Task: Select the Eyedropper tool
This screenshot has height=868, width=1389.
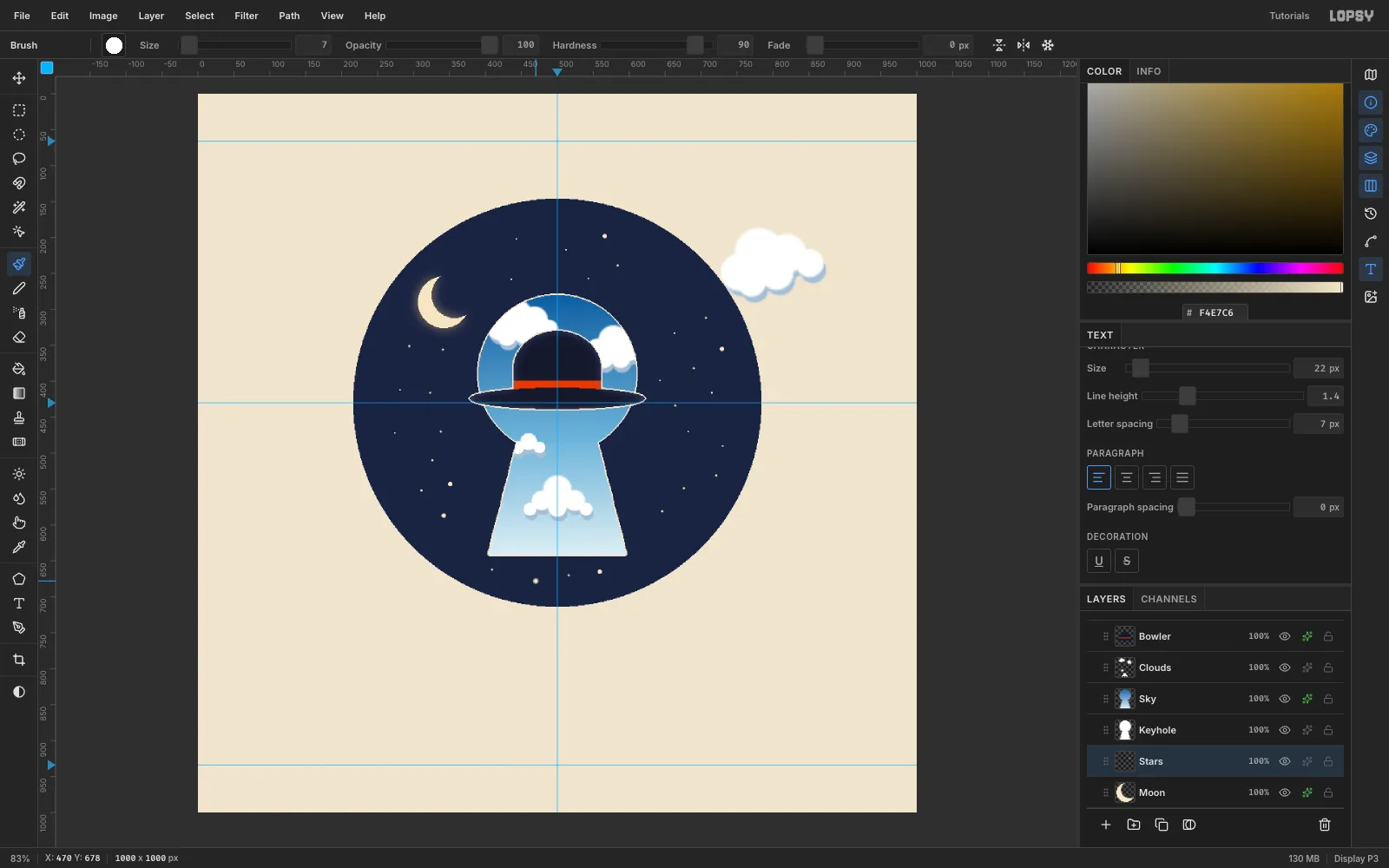Action: click(x=19, y=547)
